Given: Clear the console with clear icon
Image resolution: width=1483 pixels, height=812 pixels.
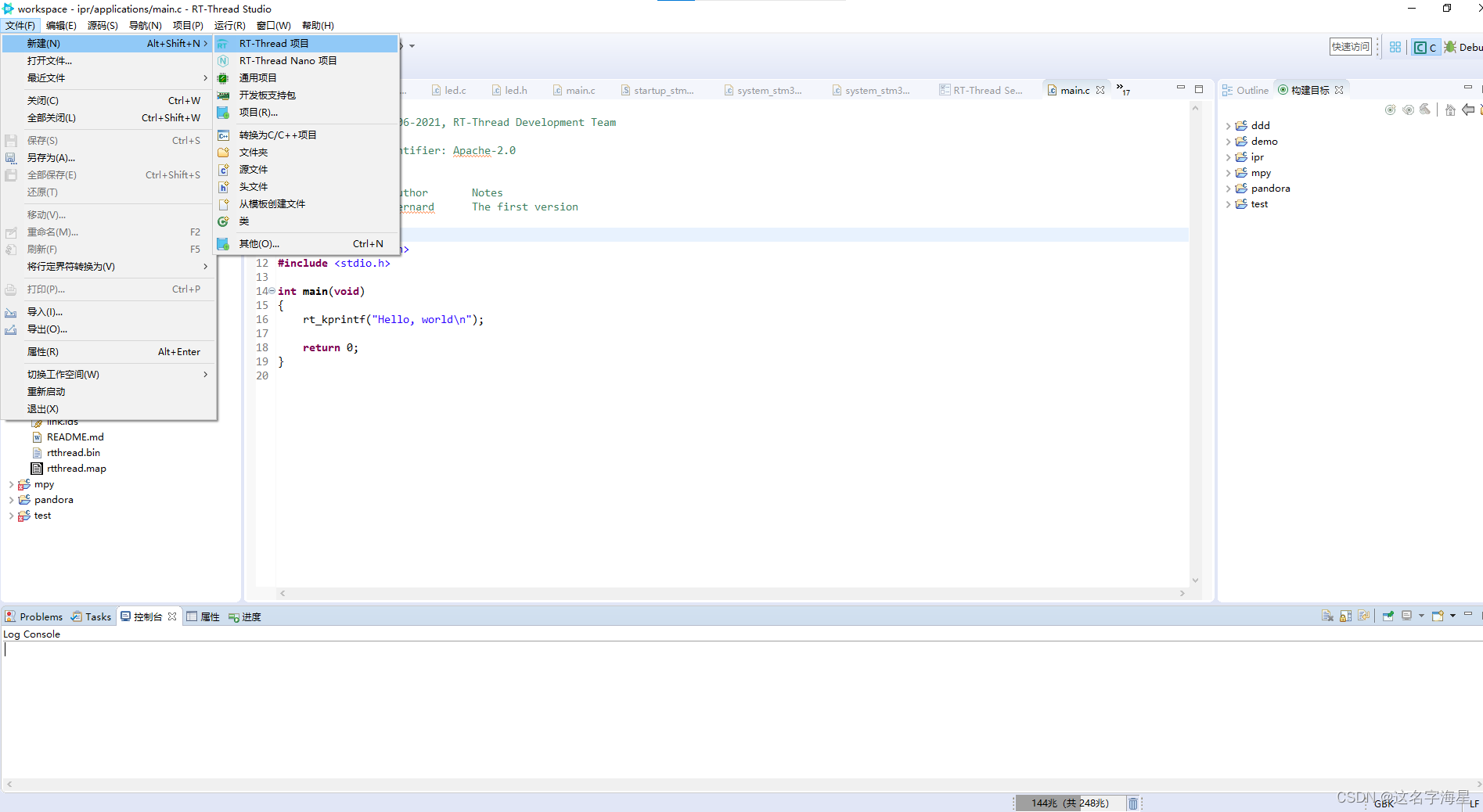Looking at the screenshot, I should point(1327,616).
